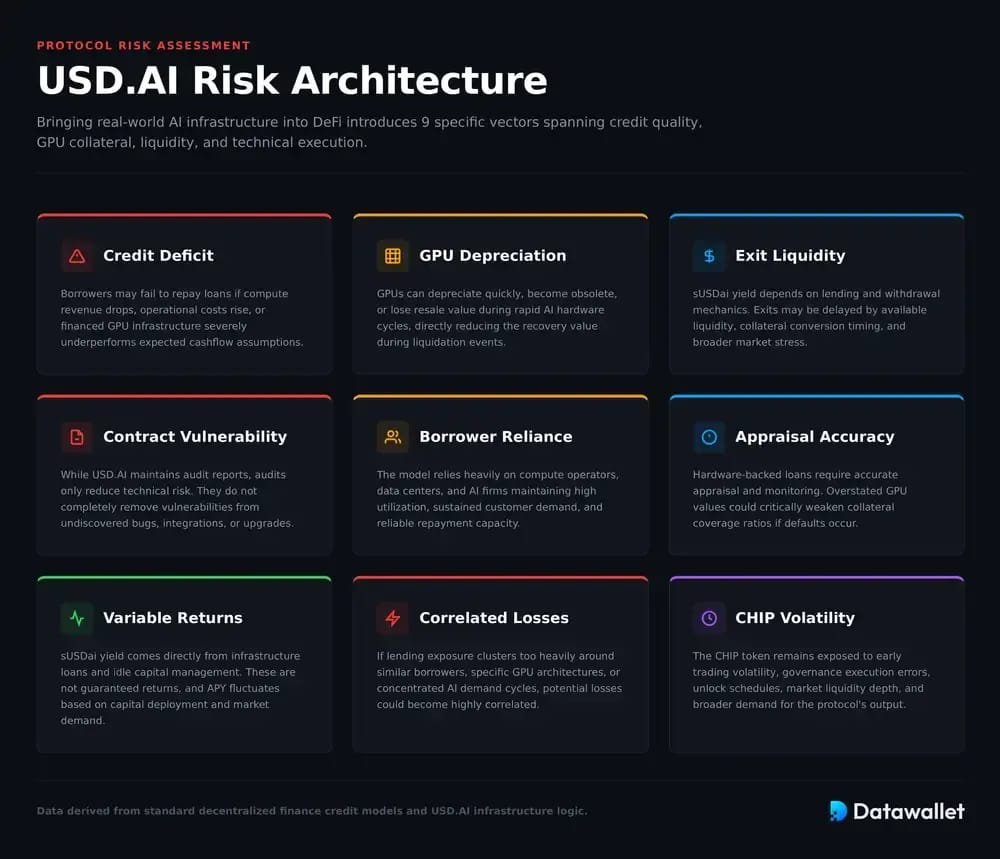1000x859 pixels.
Task: Select the GPU Depreciation heading
Action: point(492,256)
